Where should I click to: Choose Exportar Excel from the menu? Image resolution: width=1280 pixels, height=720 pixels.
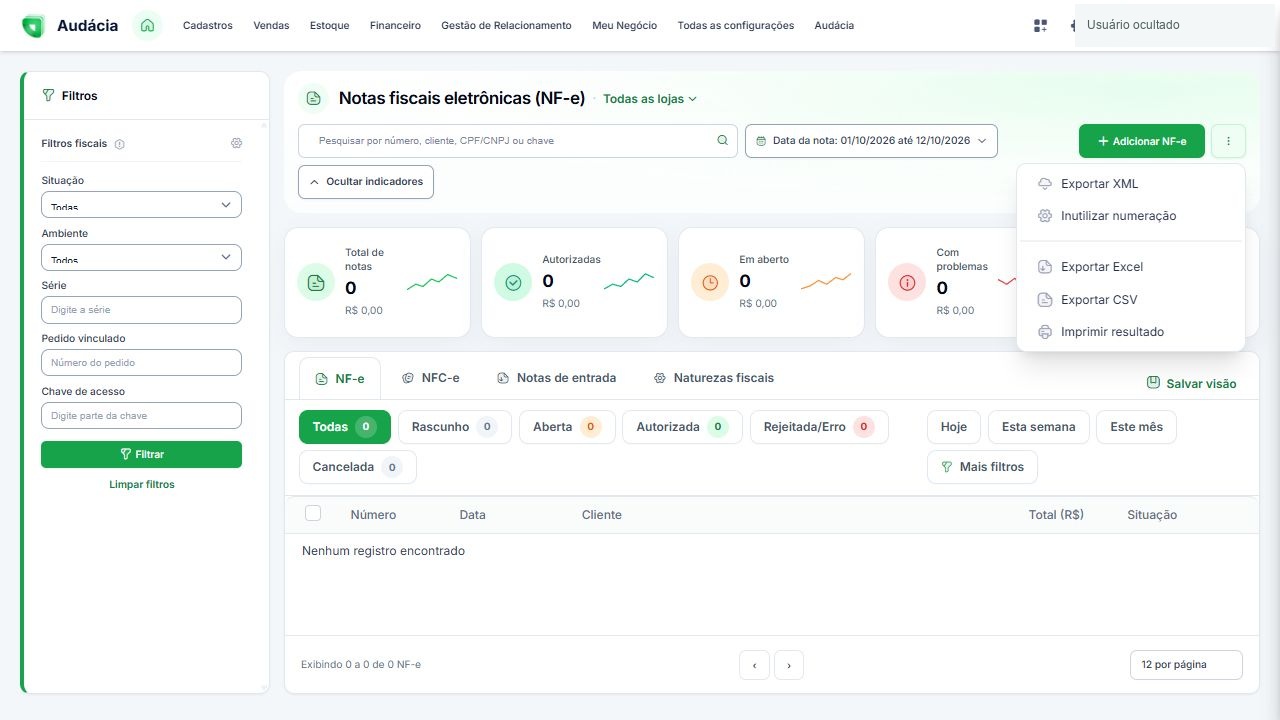click(1131, 267)
